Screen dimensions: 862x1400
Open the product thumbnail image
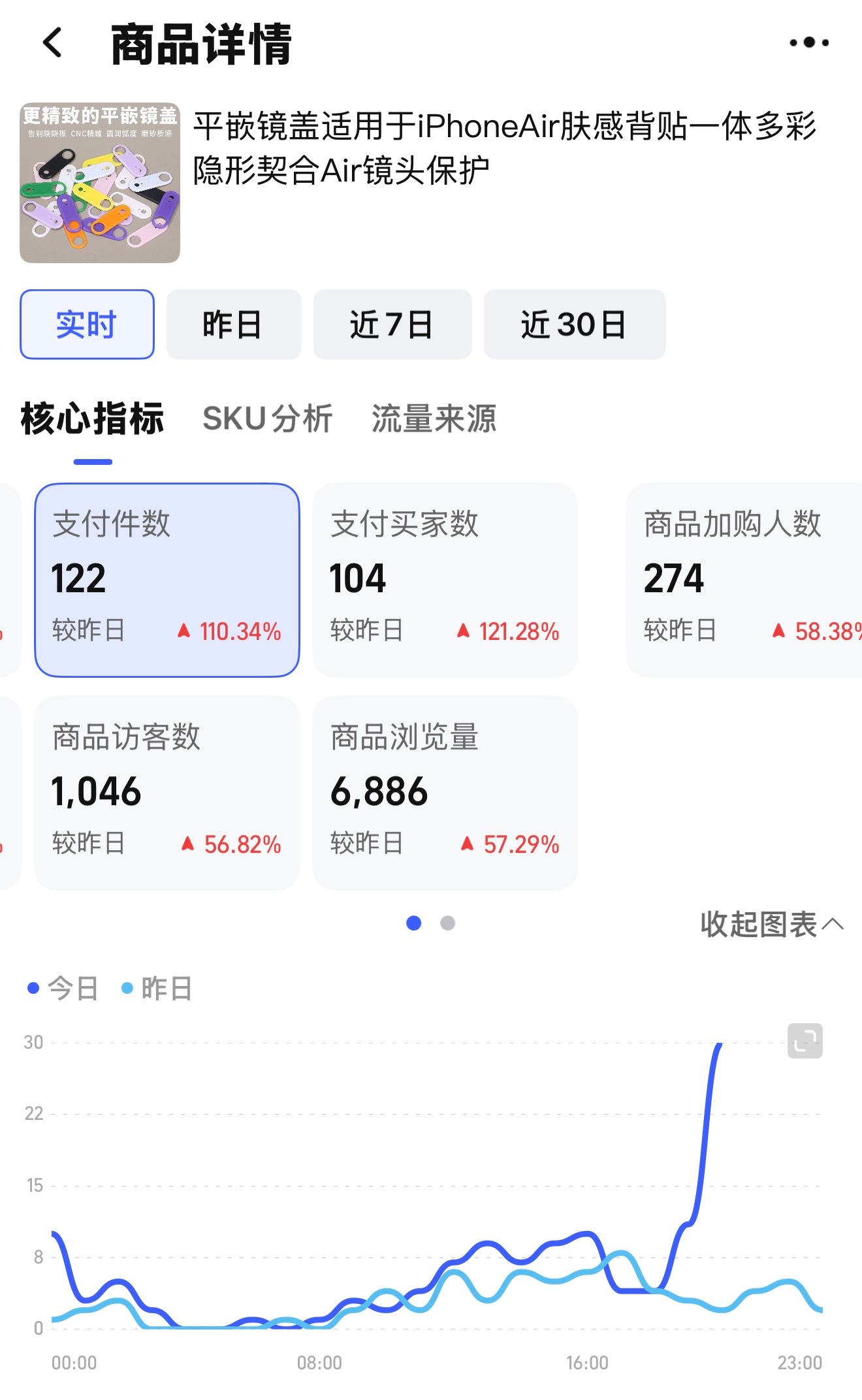tap(100, 183)
